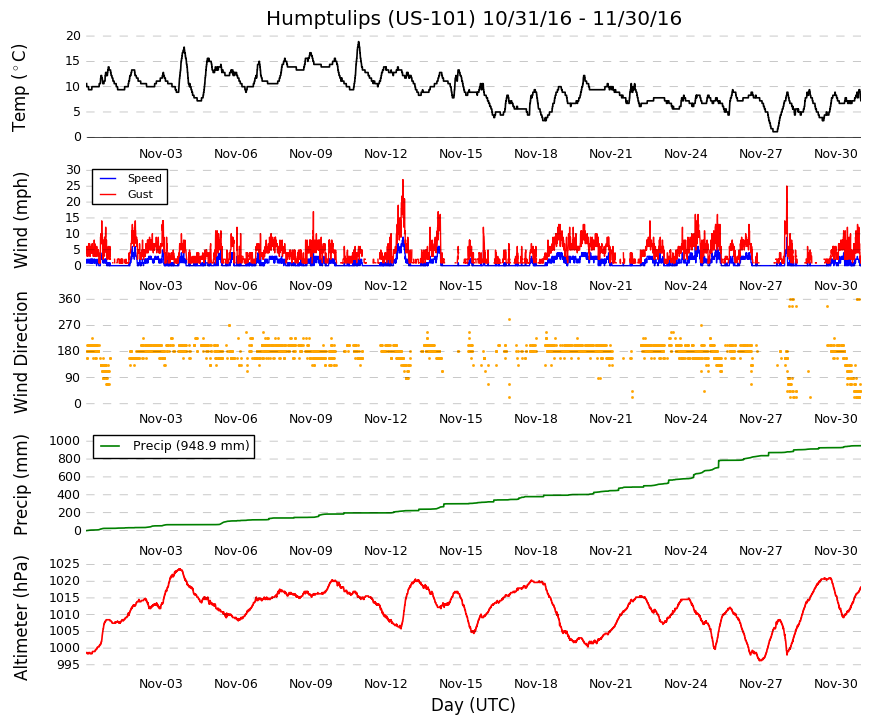Click Nov-24 tick under wind direction chart
Image resolution: width=871 pixels, height=725 pixels.
(685, 419)
